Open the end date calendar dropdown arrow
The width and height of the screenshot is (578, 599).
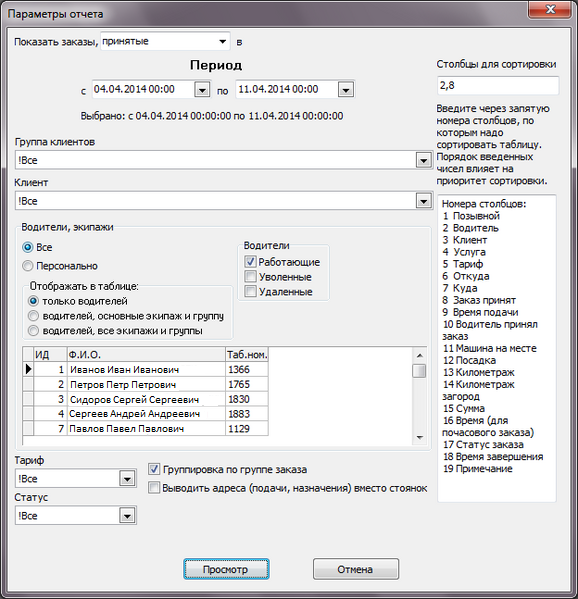coord(346,90)
